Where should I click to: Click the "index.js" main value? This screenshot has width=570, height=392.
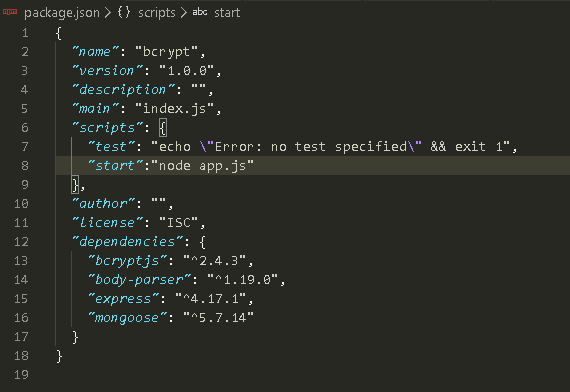(174, 109)
